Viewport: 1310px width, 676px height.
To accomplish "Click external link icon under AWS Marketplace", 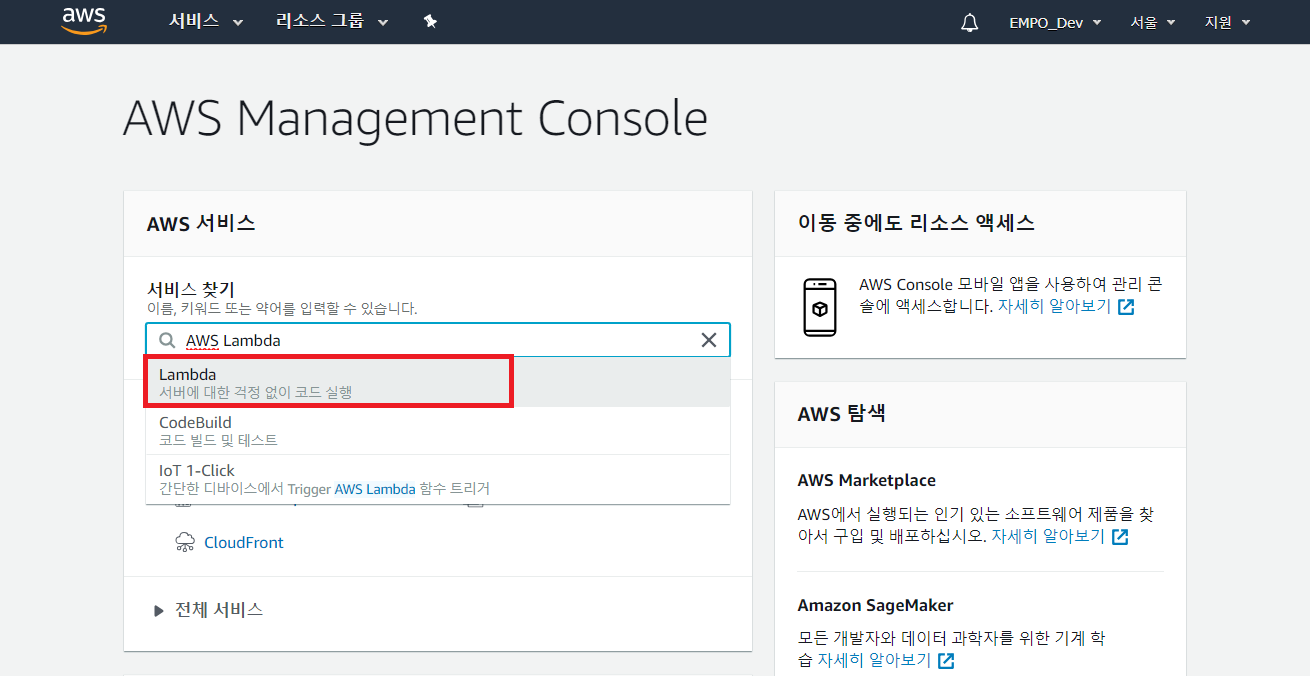I will [x=1120, y=537].
